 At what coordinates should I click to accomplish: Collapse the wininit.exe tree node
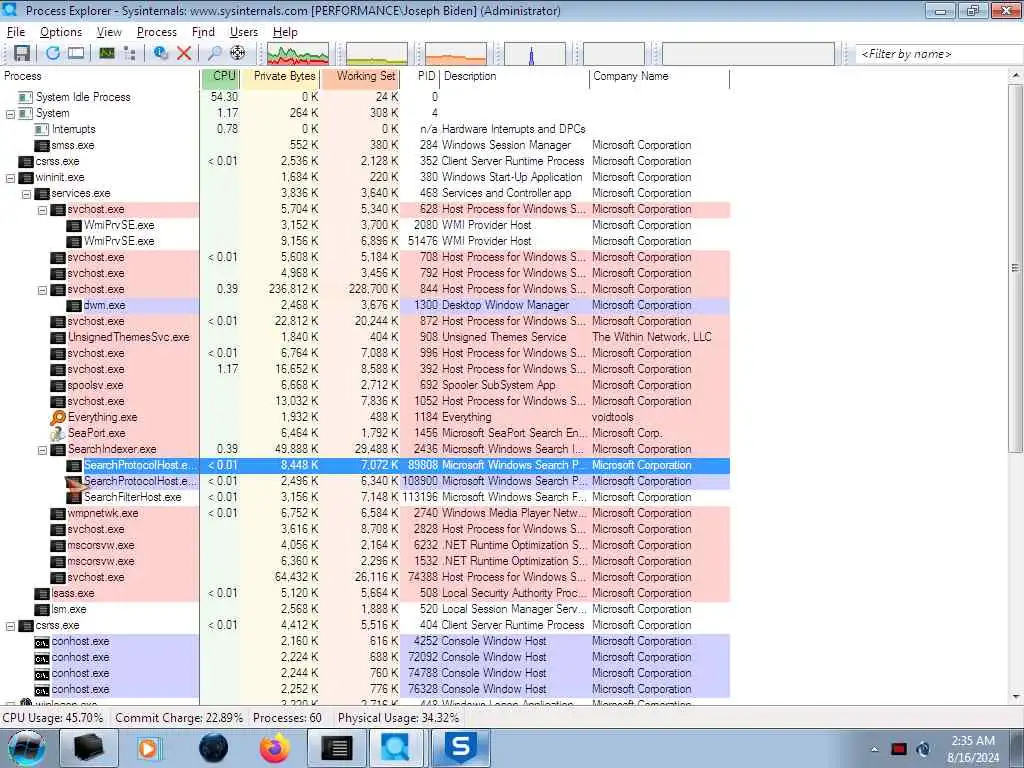(x=10, y=178)
